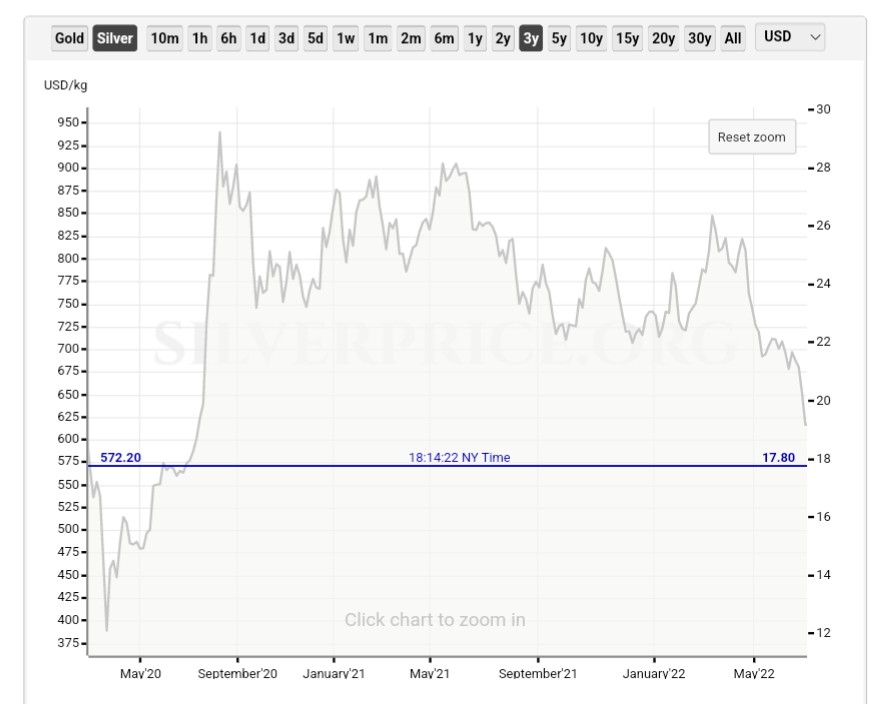This screenshot has width=893, height=704.
Task: Click the September'20 axis label
Action: pyautogui.click(x=237, y=674)
